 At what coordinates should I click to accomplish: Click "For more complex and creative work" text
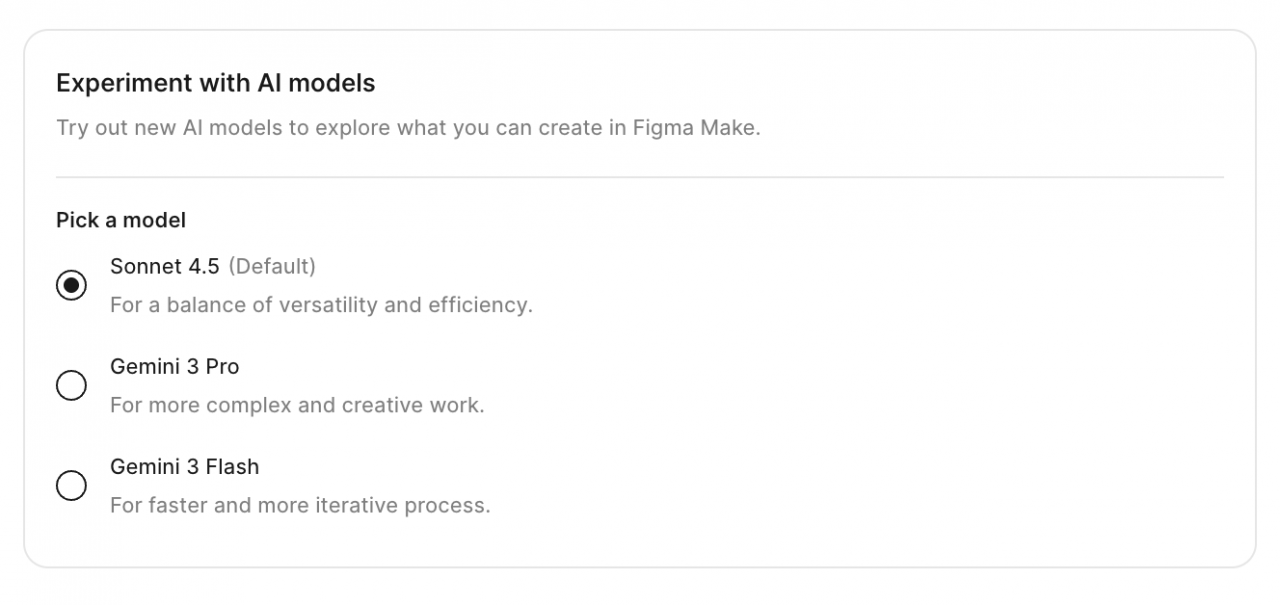coord(296,405)
